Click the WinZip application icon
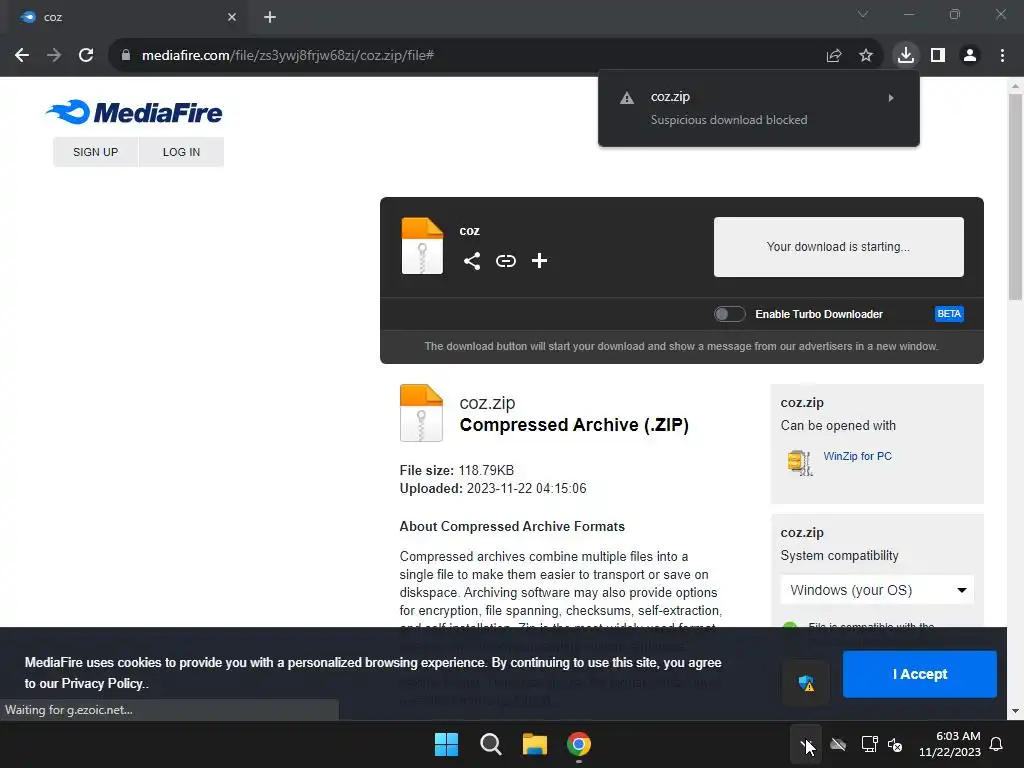Image resolution: width=1024 pixels, height=768 pixels. tap(800, 462)
